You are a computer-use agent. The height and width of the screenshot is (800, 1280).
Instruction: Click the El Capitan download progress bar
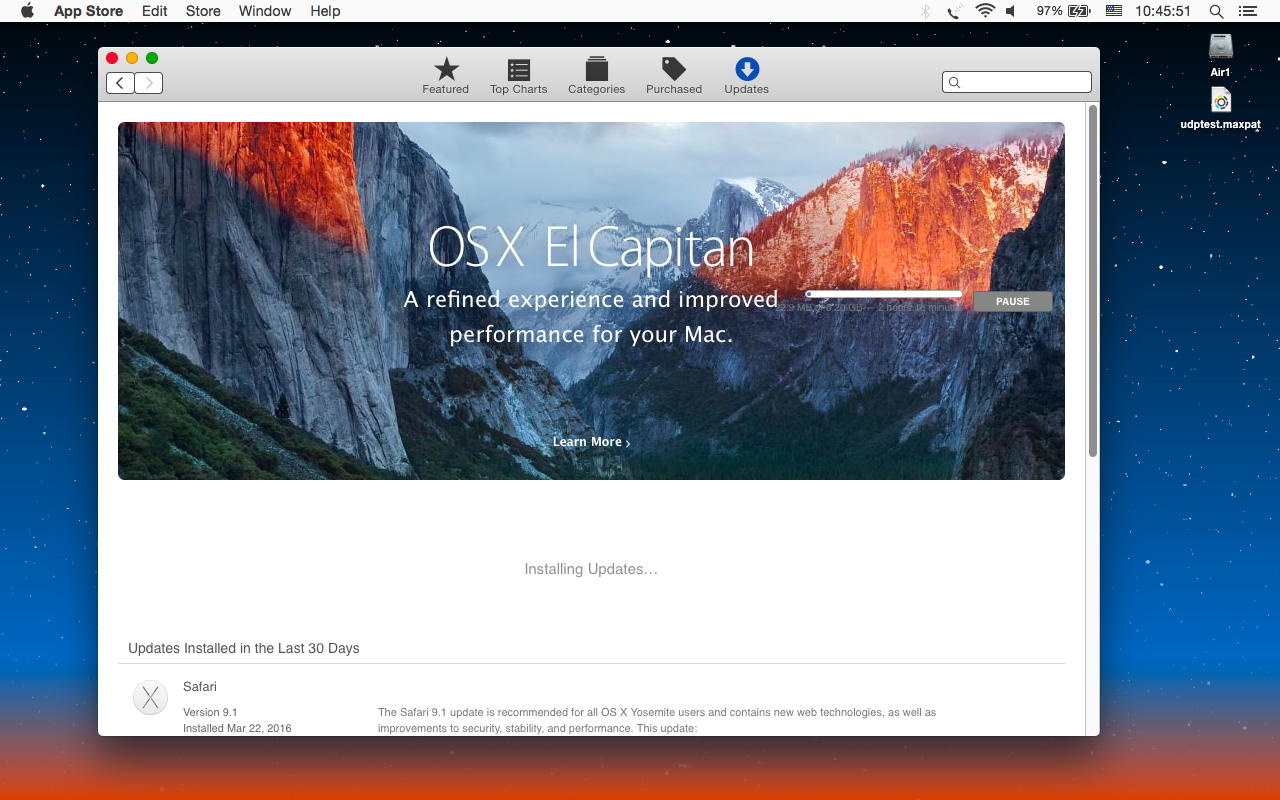pos(884,294)
